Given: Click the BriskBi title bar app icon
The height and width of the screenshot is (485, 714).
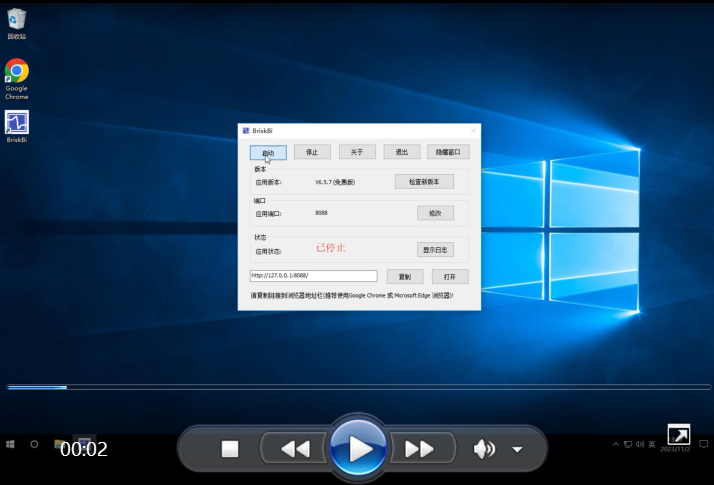Looking at the screenshot, I should [246, 131].
